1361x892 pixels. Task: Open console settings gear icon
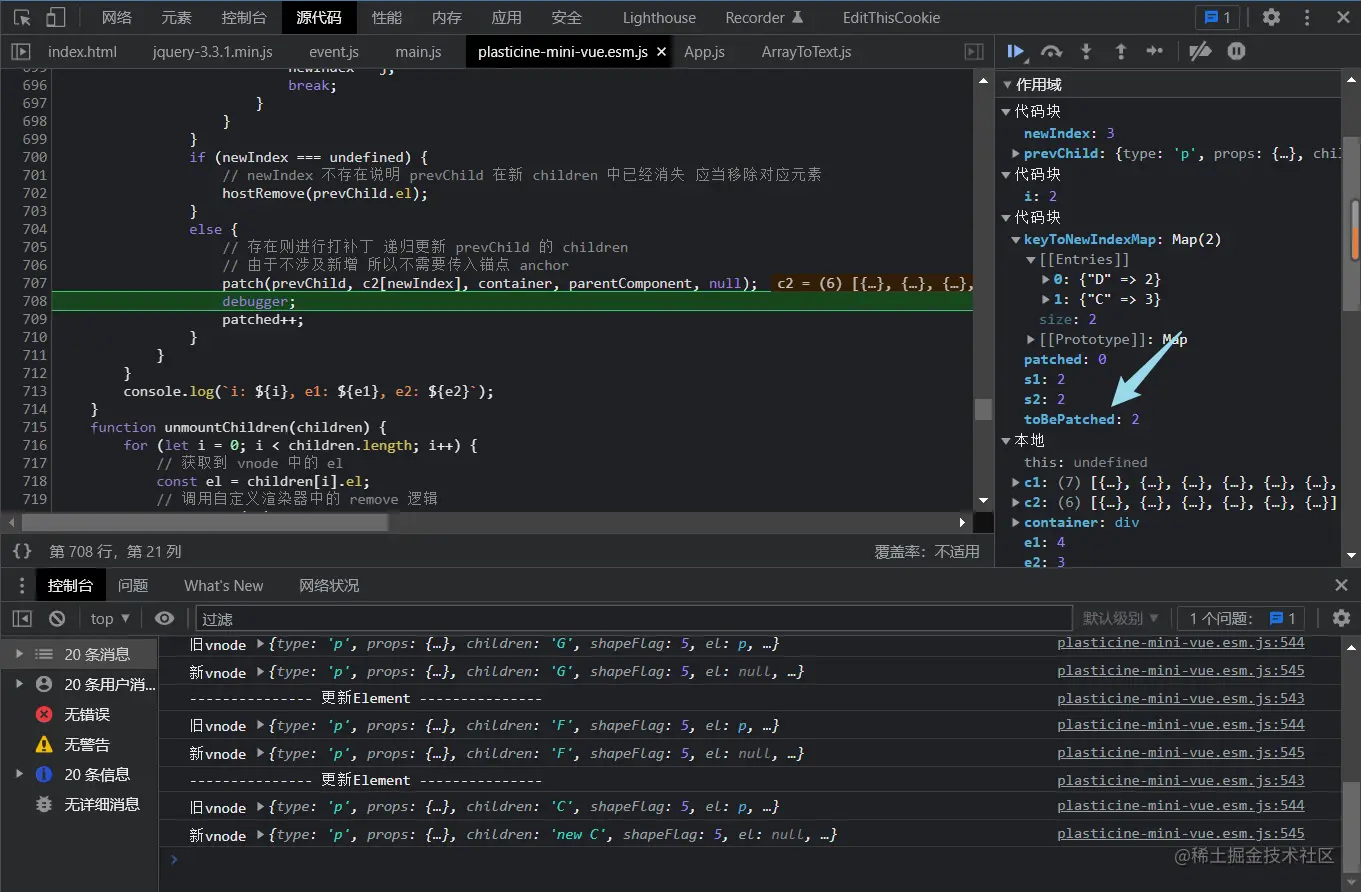(x=1341, y=618)
